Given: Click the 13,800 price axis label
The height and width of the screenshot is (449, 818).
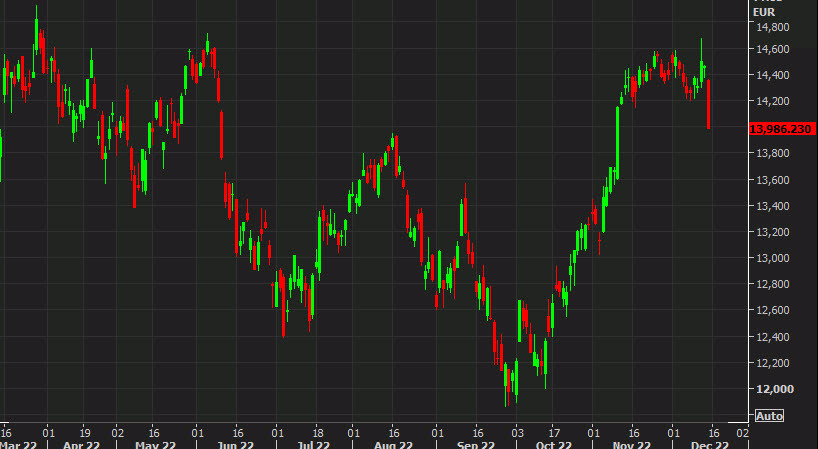Looking at the screenshot, I should click(x=773, y=153).
